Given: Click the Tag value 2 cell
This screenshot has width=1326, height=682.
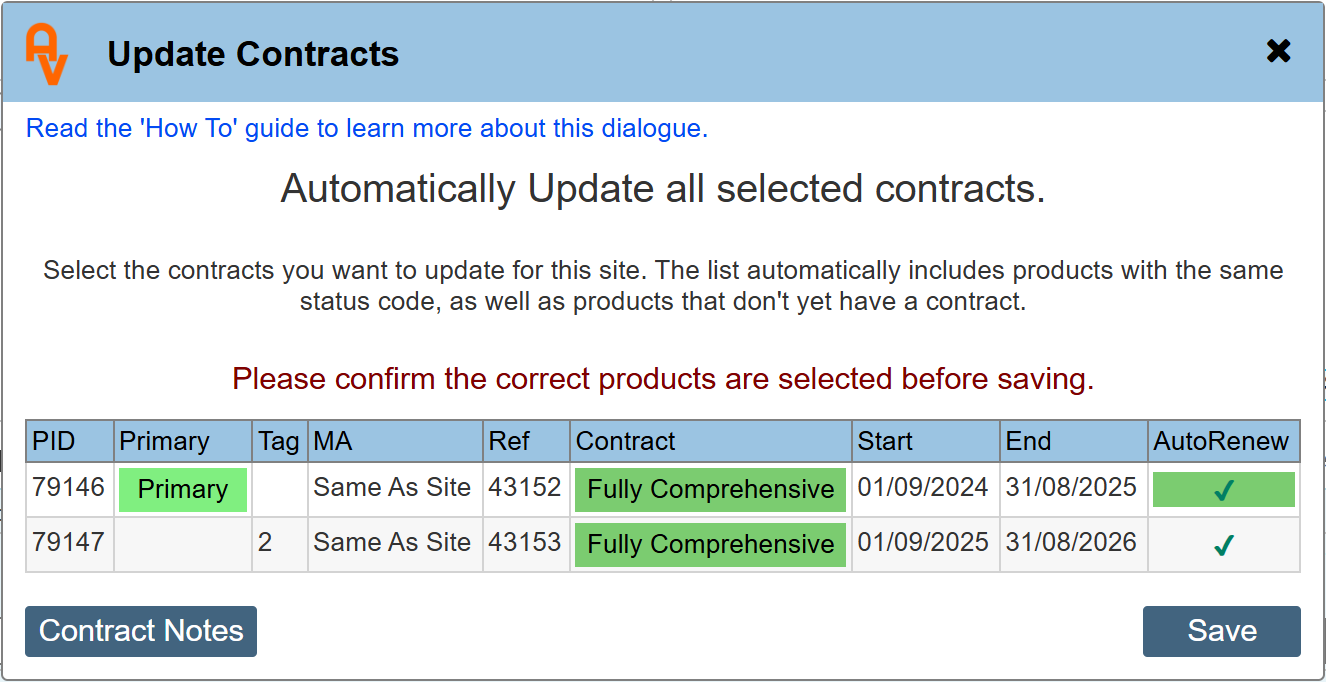Looking at the screenshot, I should (x=265, y=543).
